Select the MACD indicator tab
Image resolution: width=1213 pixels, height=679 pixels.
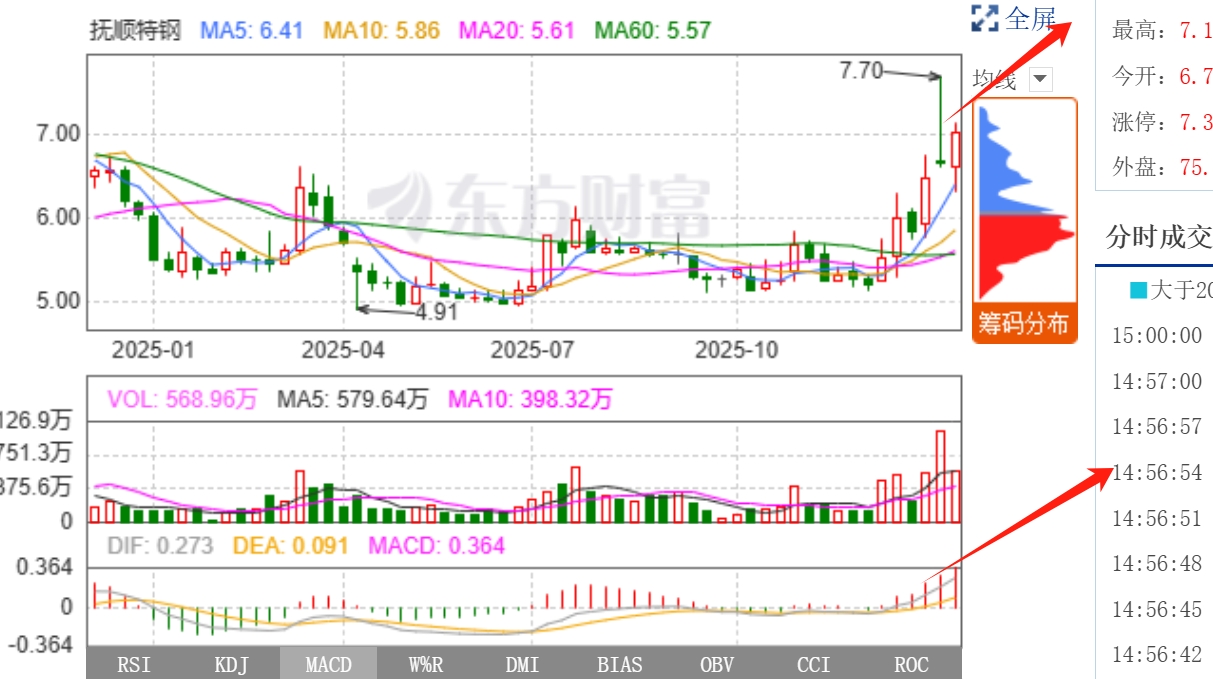pyautogui.click(x=328, y=664)
